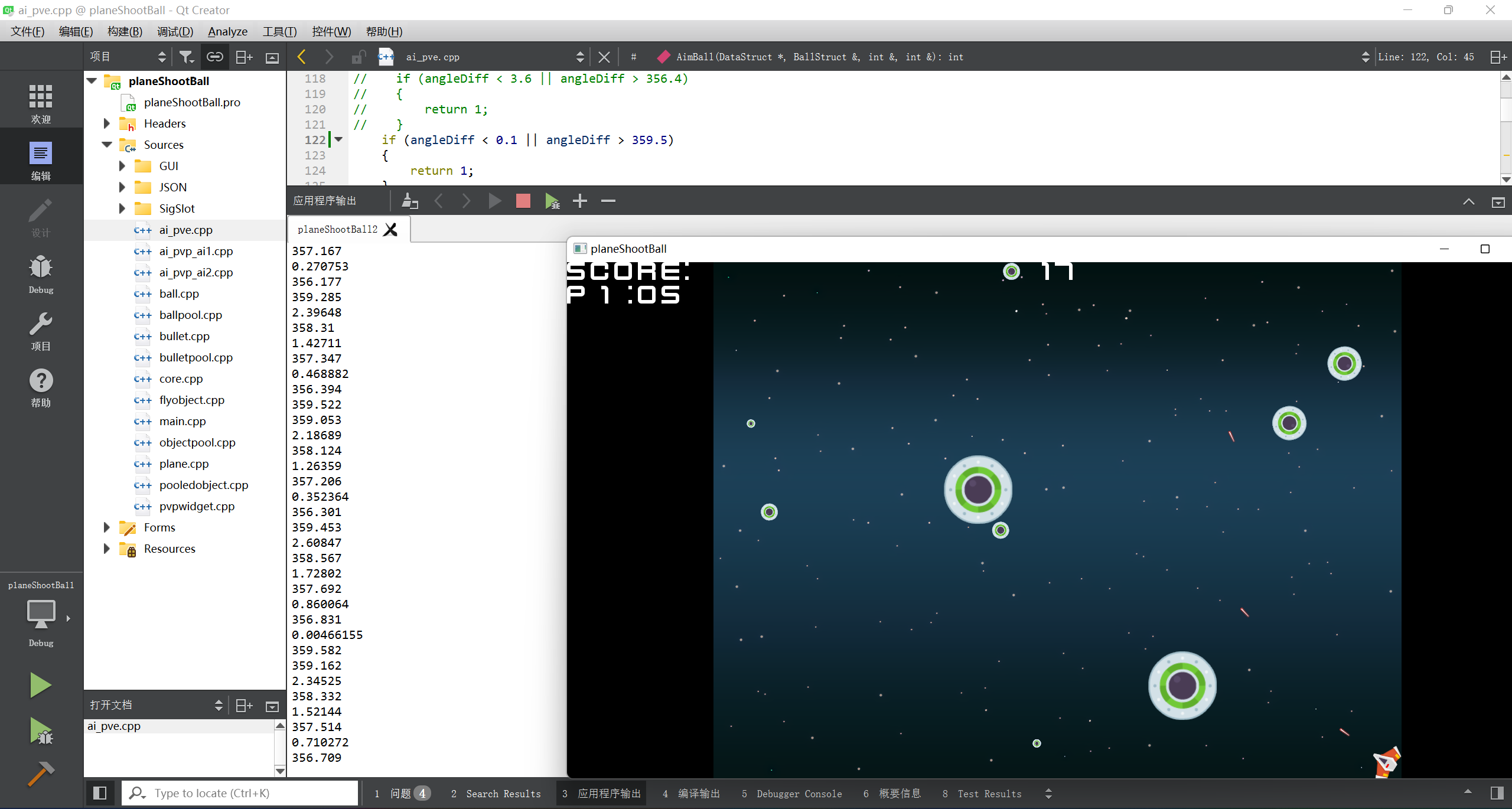Click the filter tree icon in Projects panel
Image resolution: width=1512 pixels, height=809 pixels.
pyautogui.click(x=186, y=57)
